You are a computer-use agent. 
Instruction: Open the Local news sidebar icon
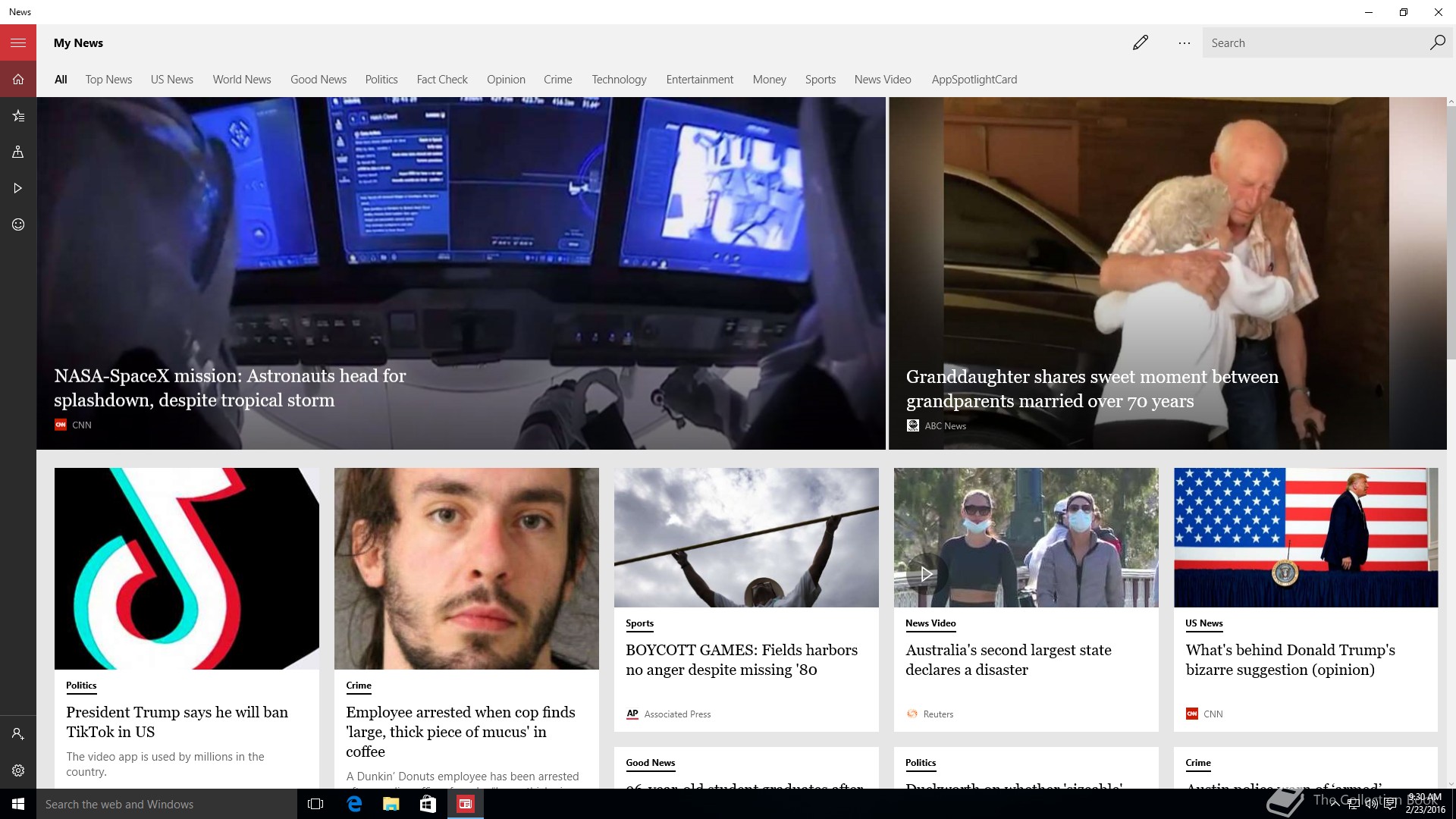(18, 152)
